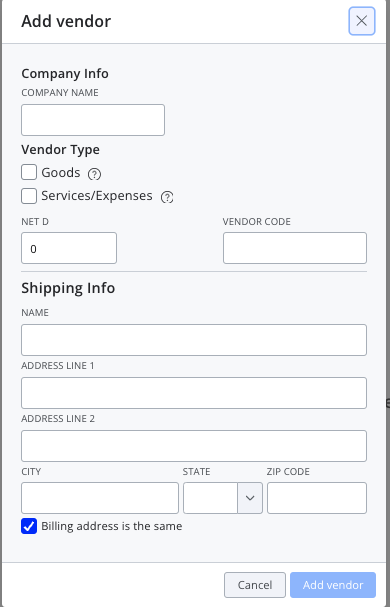Click the Goods help question-mark icon
Image resolution: width=390 pixels, height=607 pixels.
click(94, 174)
